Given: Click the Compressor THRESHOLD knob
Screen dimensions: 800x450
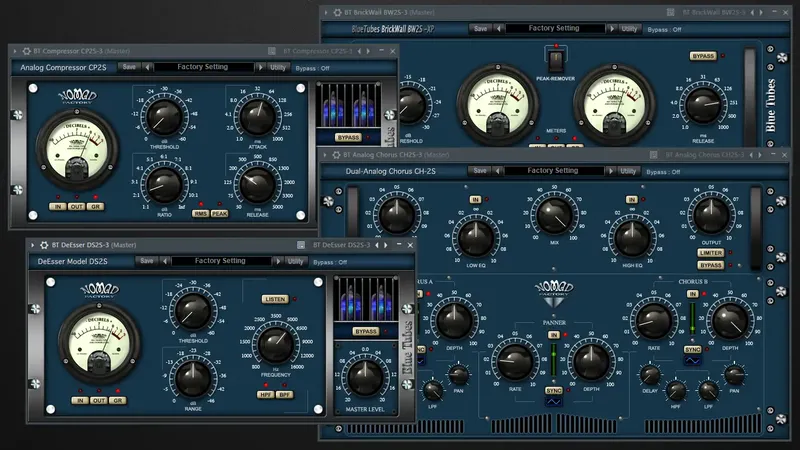Looking at the screenshot, I should click(x=164, y=117).
